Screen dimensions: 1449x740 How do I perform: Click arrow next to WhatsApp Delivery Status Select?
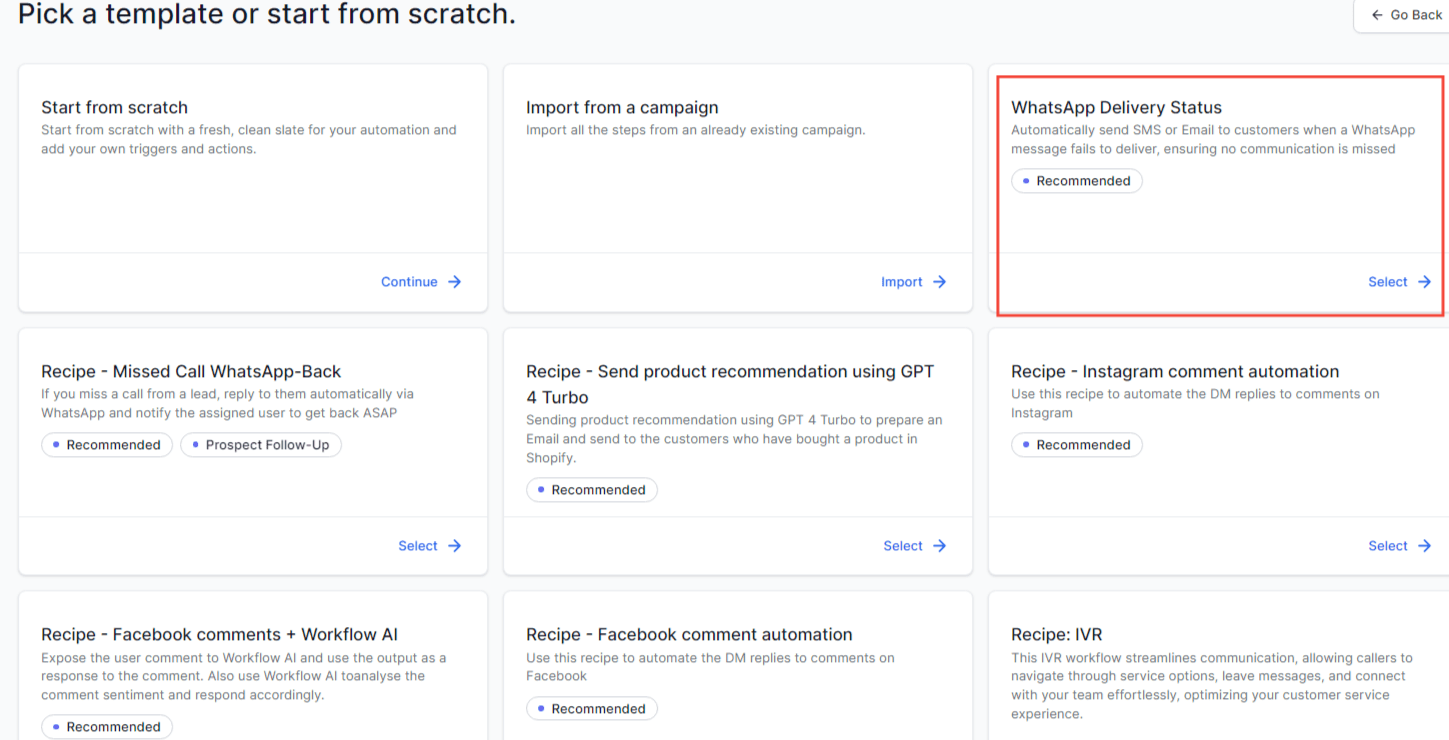(1424, 282)
